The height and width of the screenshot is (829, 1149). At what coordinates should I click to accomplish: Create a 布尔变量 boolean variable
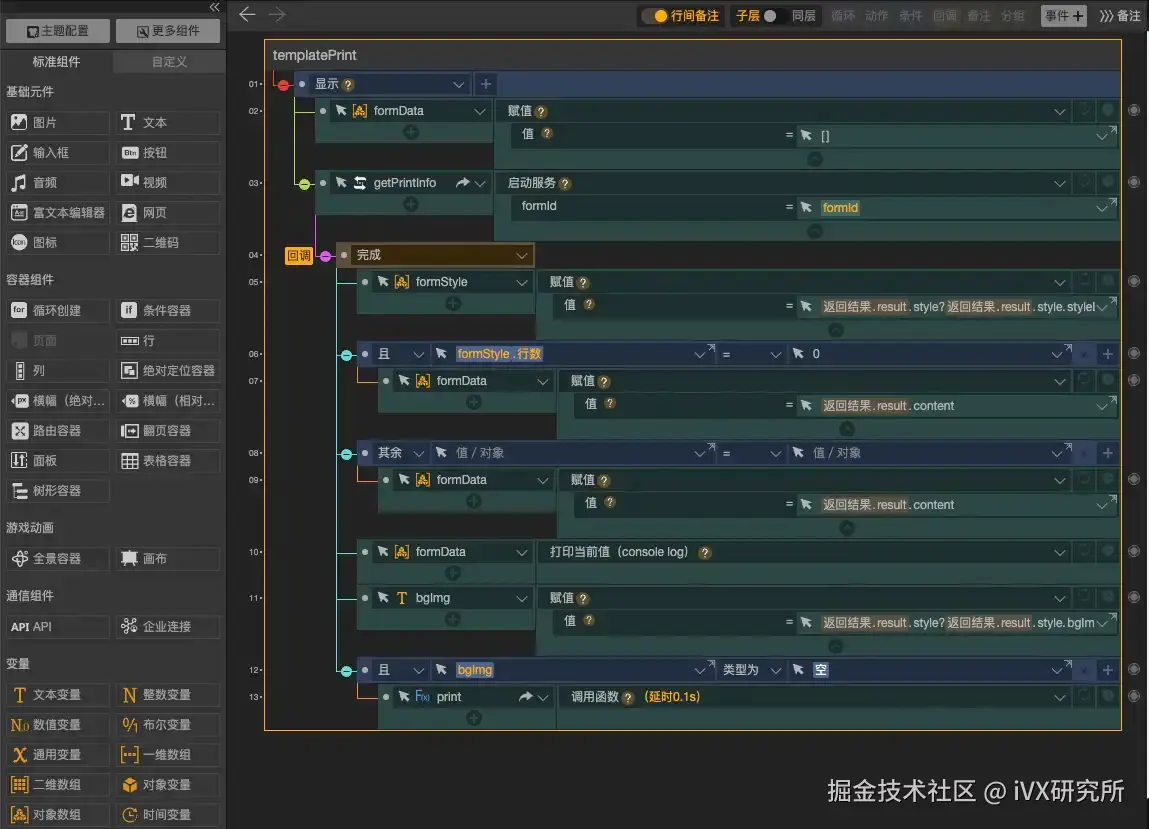tap(168, 725)
